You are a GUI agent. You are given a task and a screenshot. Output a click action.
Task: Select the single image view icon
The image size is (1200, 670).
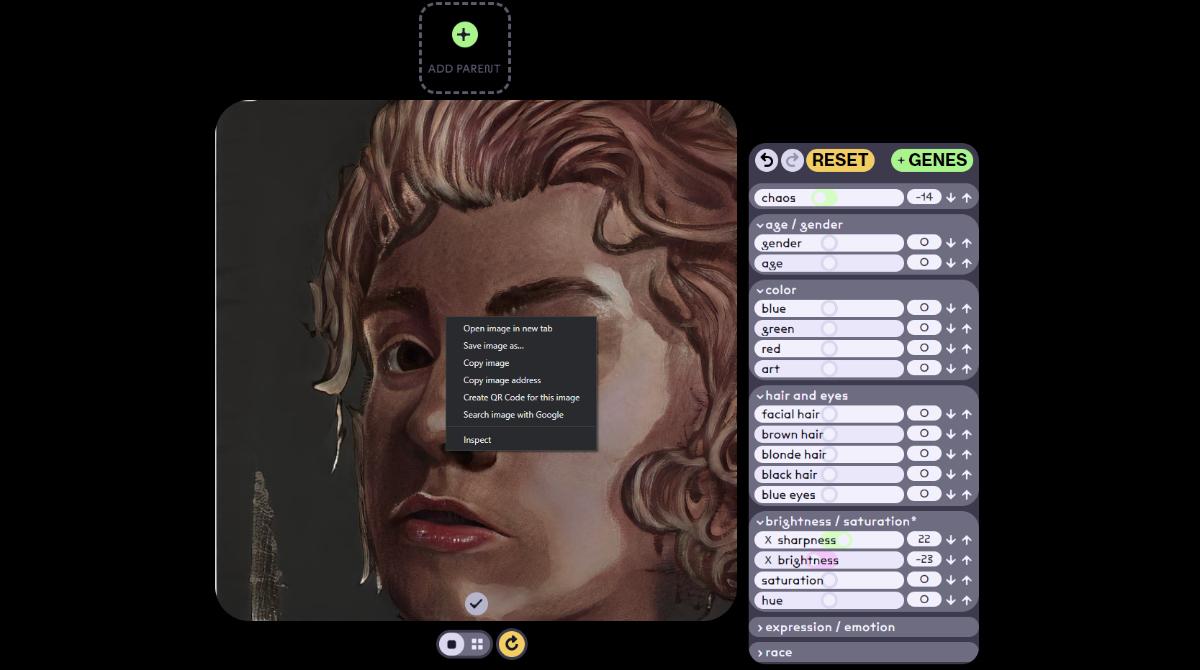[x=452, y=644]
